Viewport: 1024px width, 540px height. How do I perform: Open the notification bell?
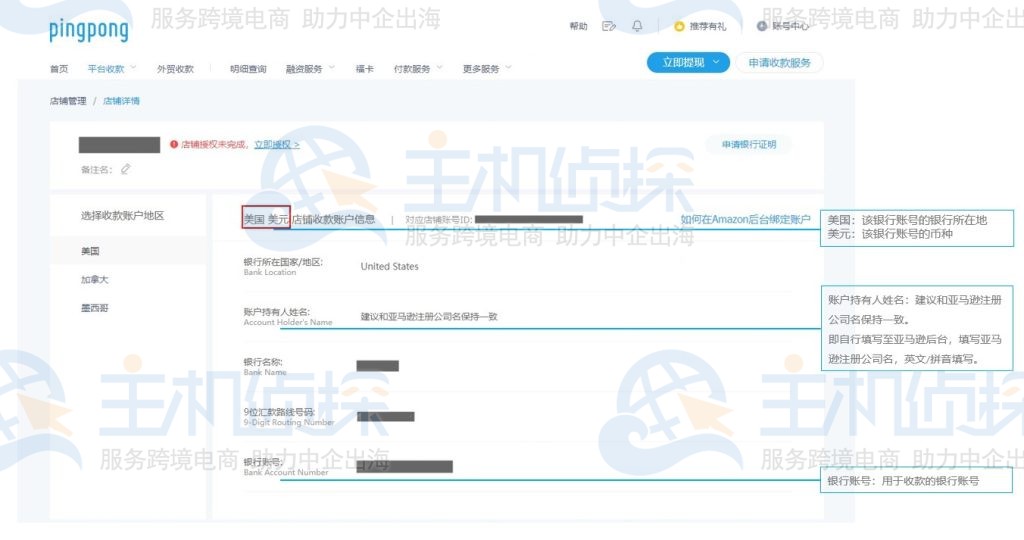tap(637, 26)
